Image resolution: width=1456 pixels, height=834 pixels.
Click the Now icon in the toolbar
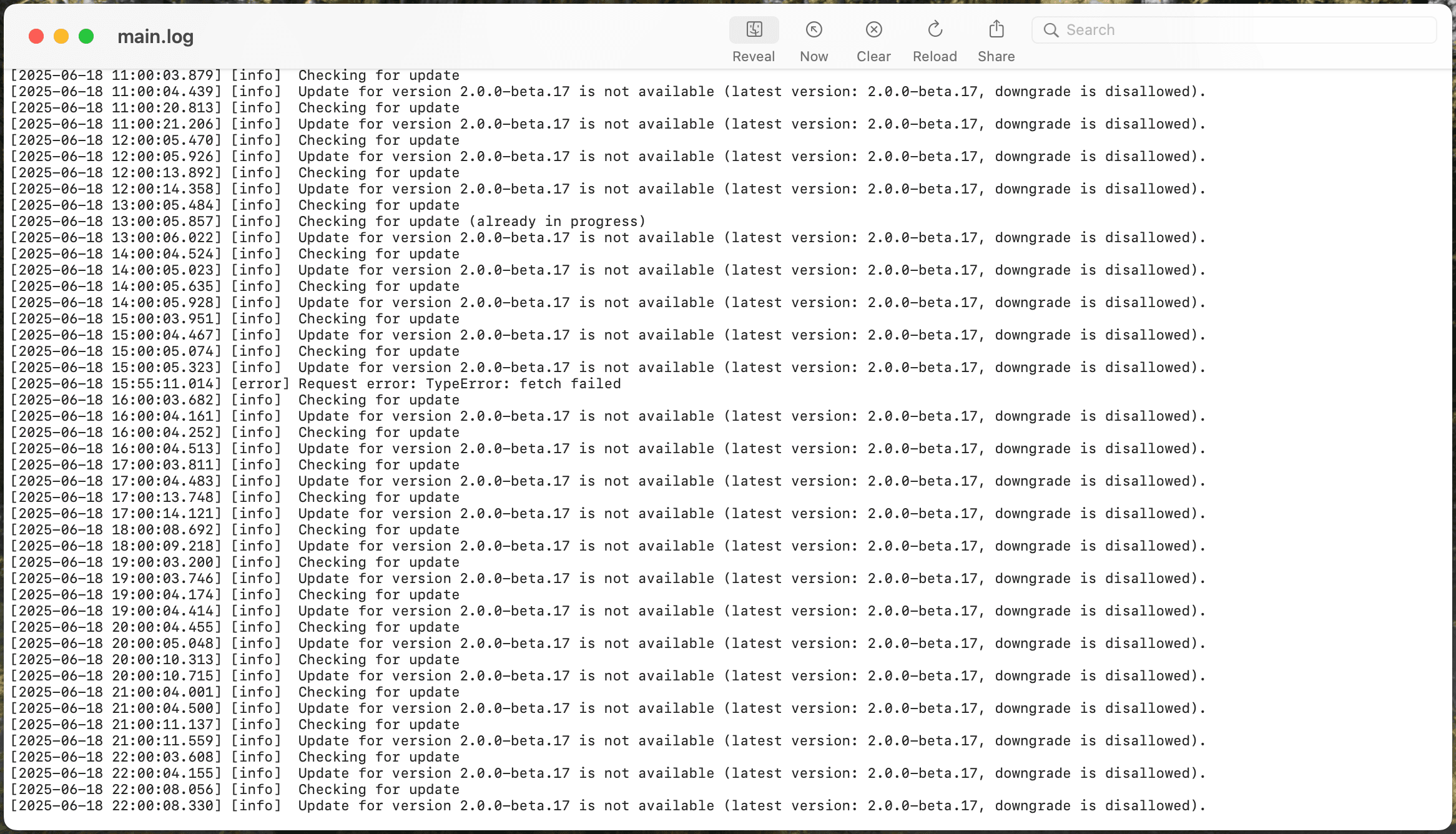814,29
